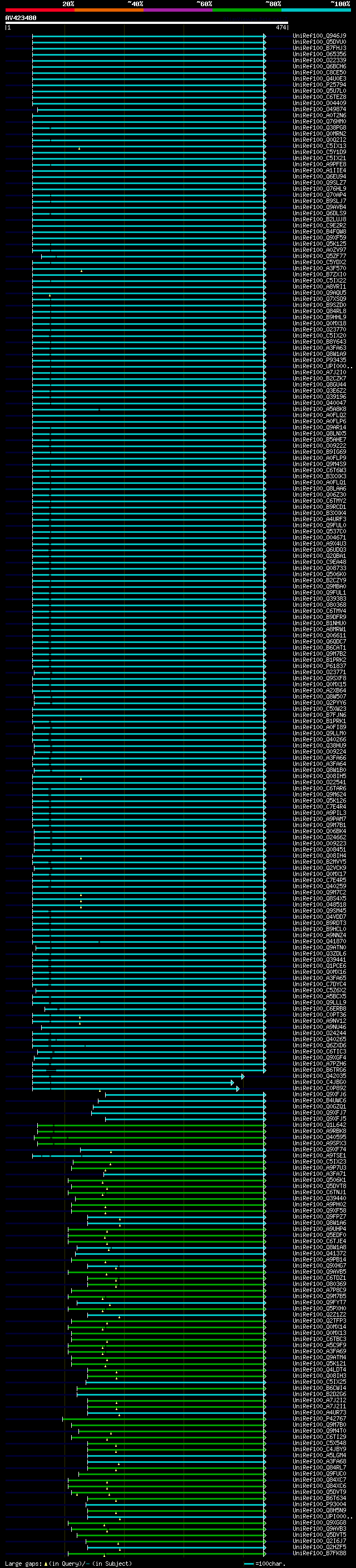This screenshot has height=1568, width=356.
Task: Select the query name AV423480
Action: coord(21,18)
